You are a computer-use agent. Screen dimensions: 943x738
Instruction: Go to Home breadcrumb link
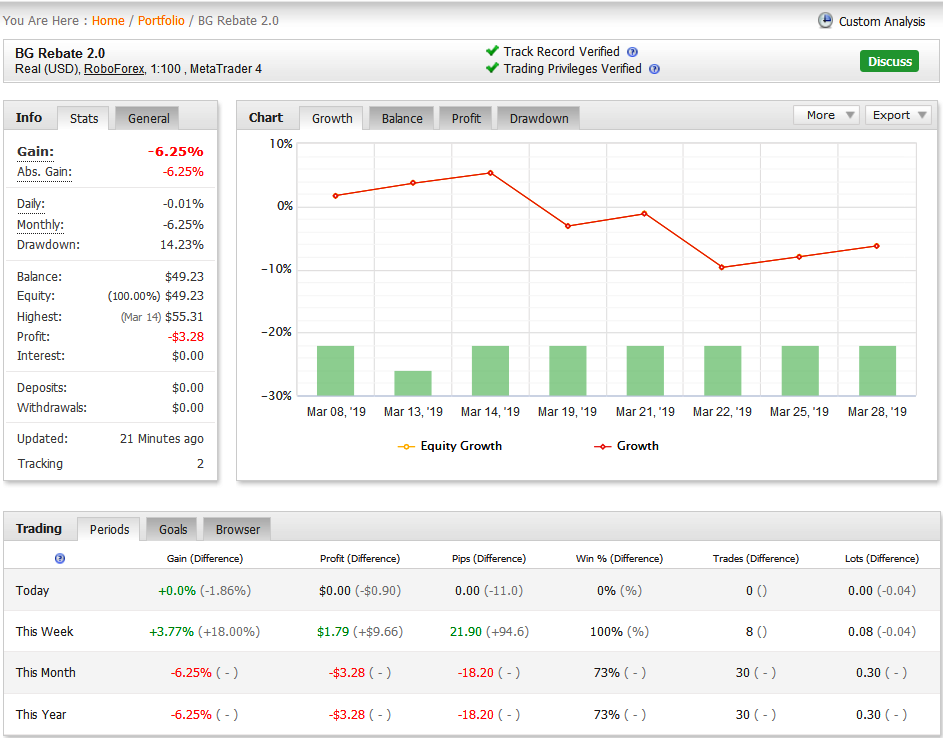click(108, 20)
